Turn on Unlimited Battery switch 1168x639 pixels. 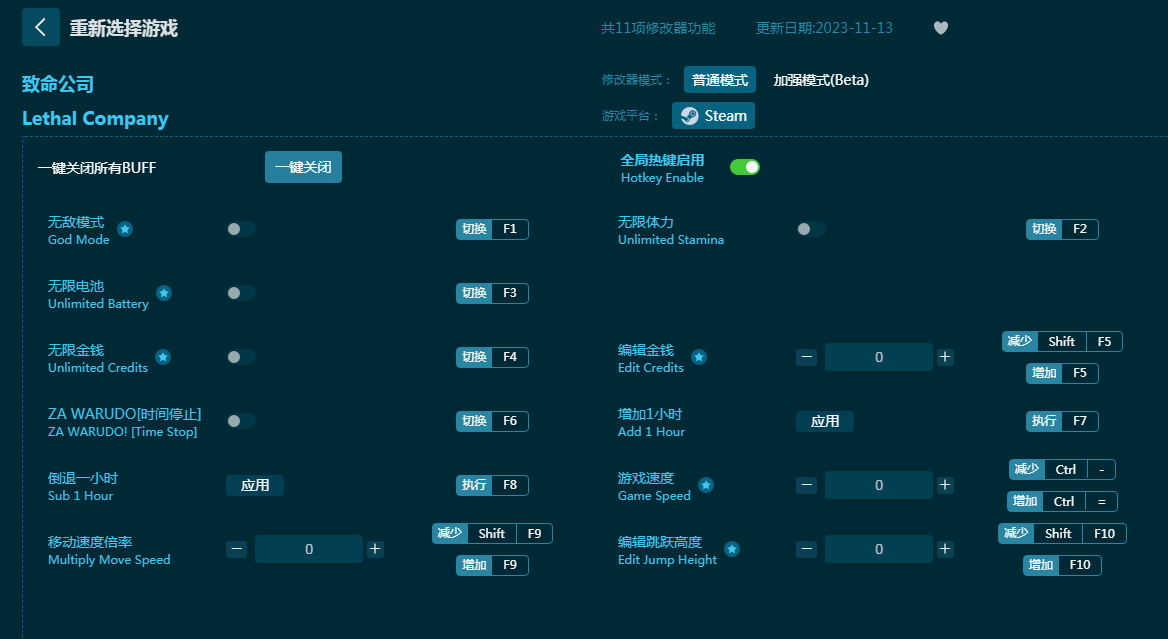[x=241, y=293]
